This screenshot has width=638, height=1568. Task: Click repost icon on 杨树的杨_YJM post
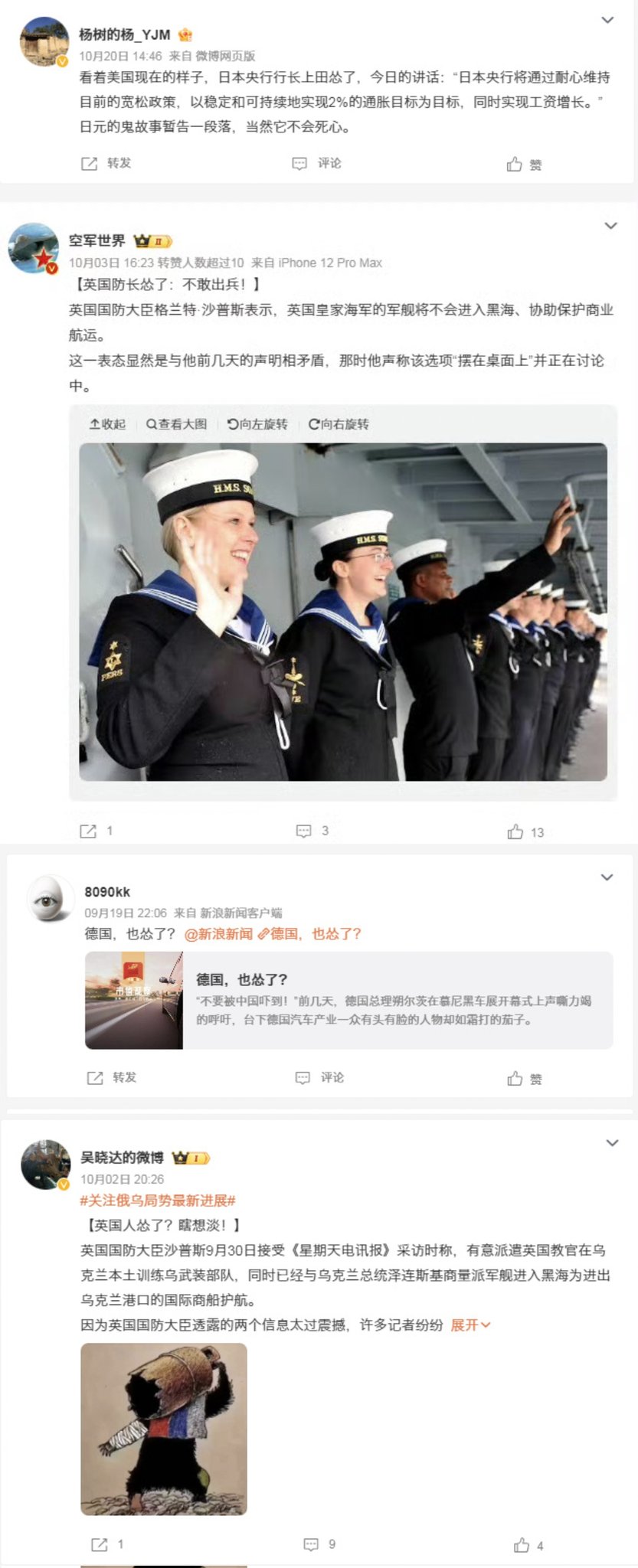coord(90,163)
